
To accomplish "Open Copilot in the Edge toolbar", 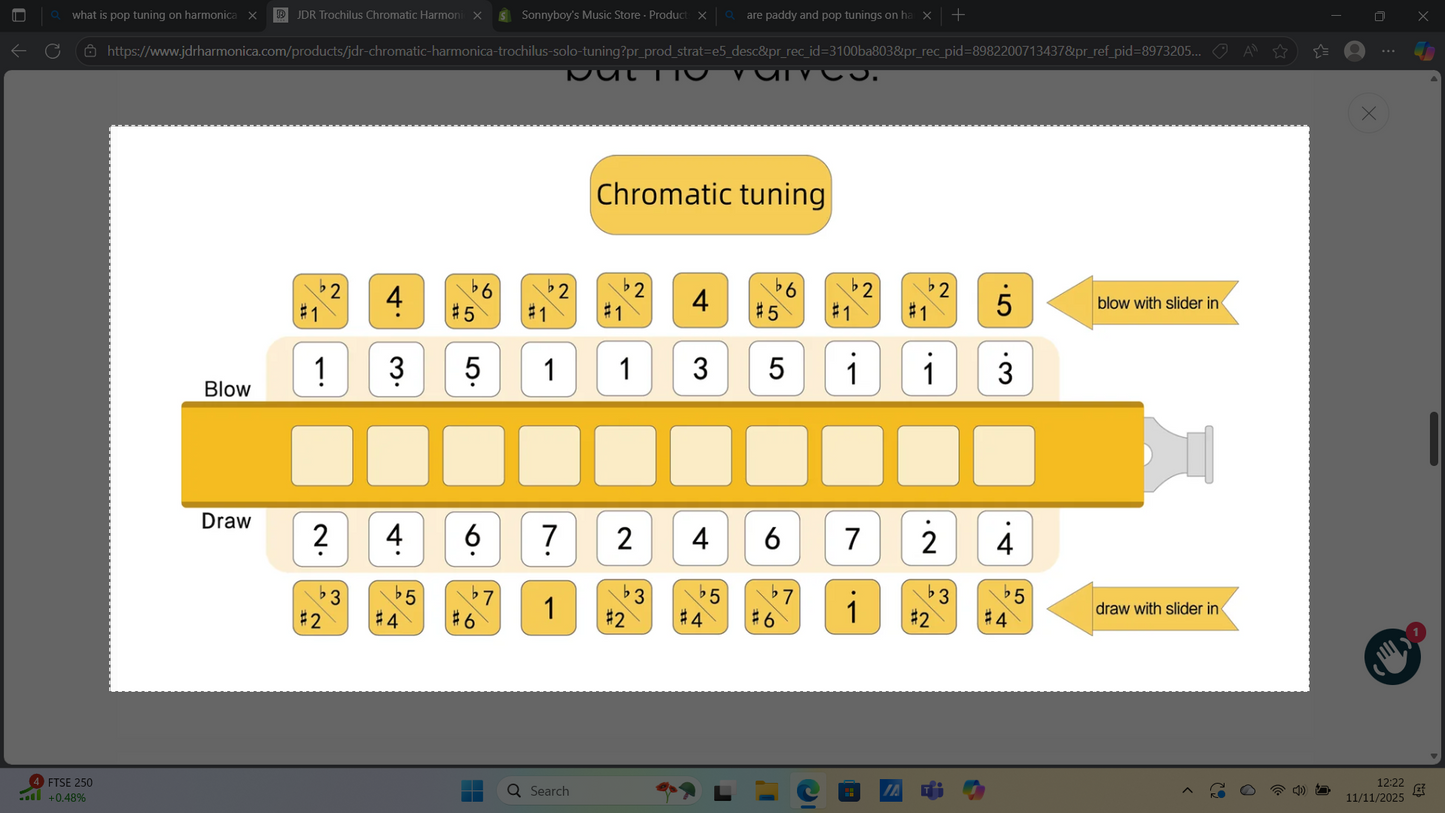I will coord(1424,51).
